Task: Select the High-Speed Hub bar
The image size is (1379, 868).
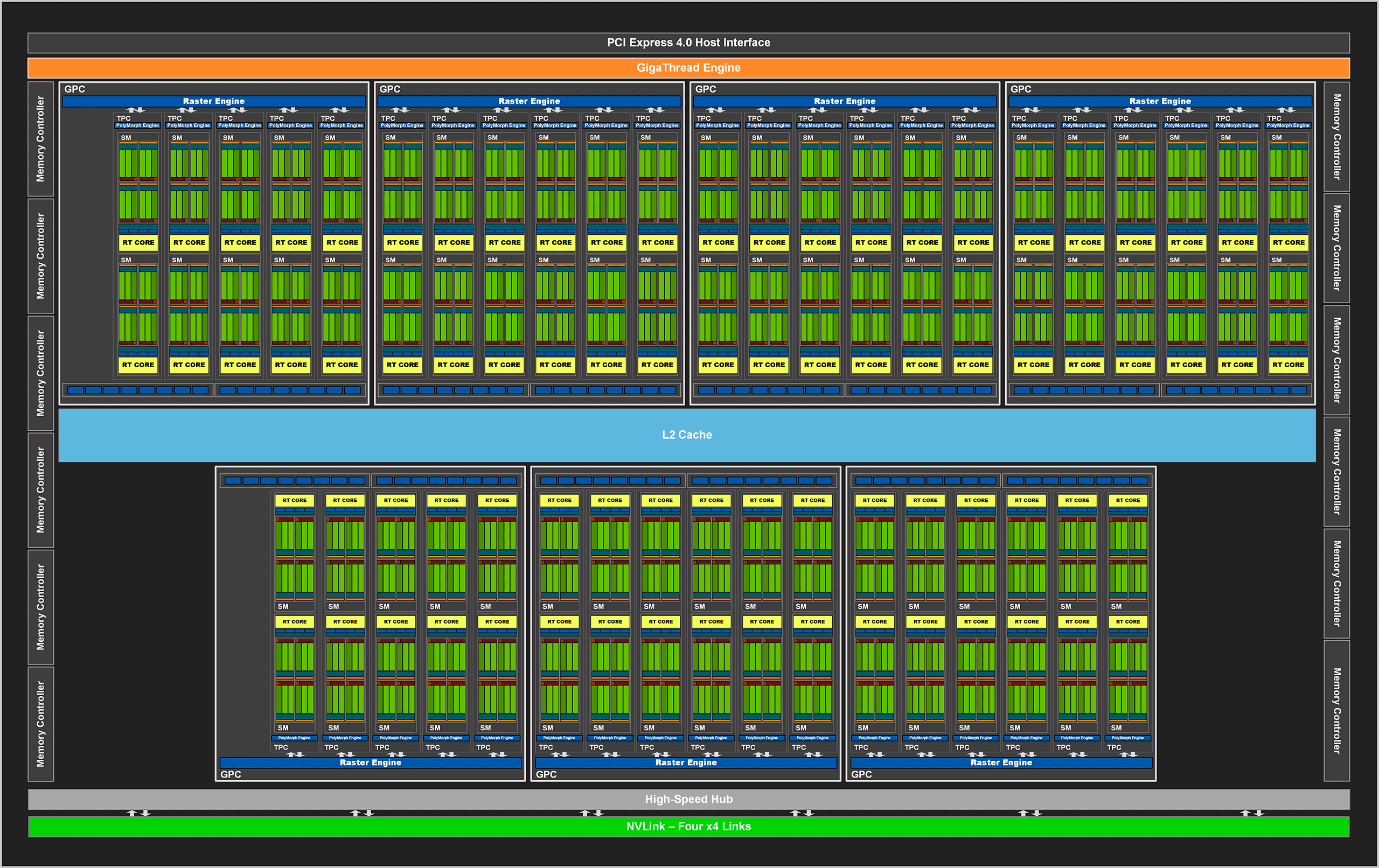Action: (687, 799)
